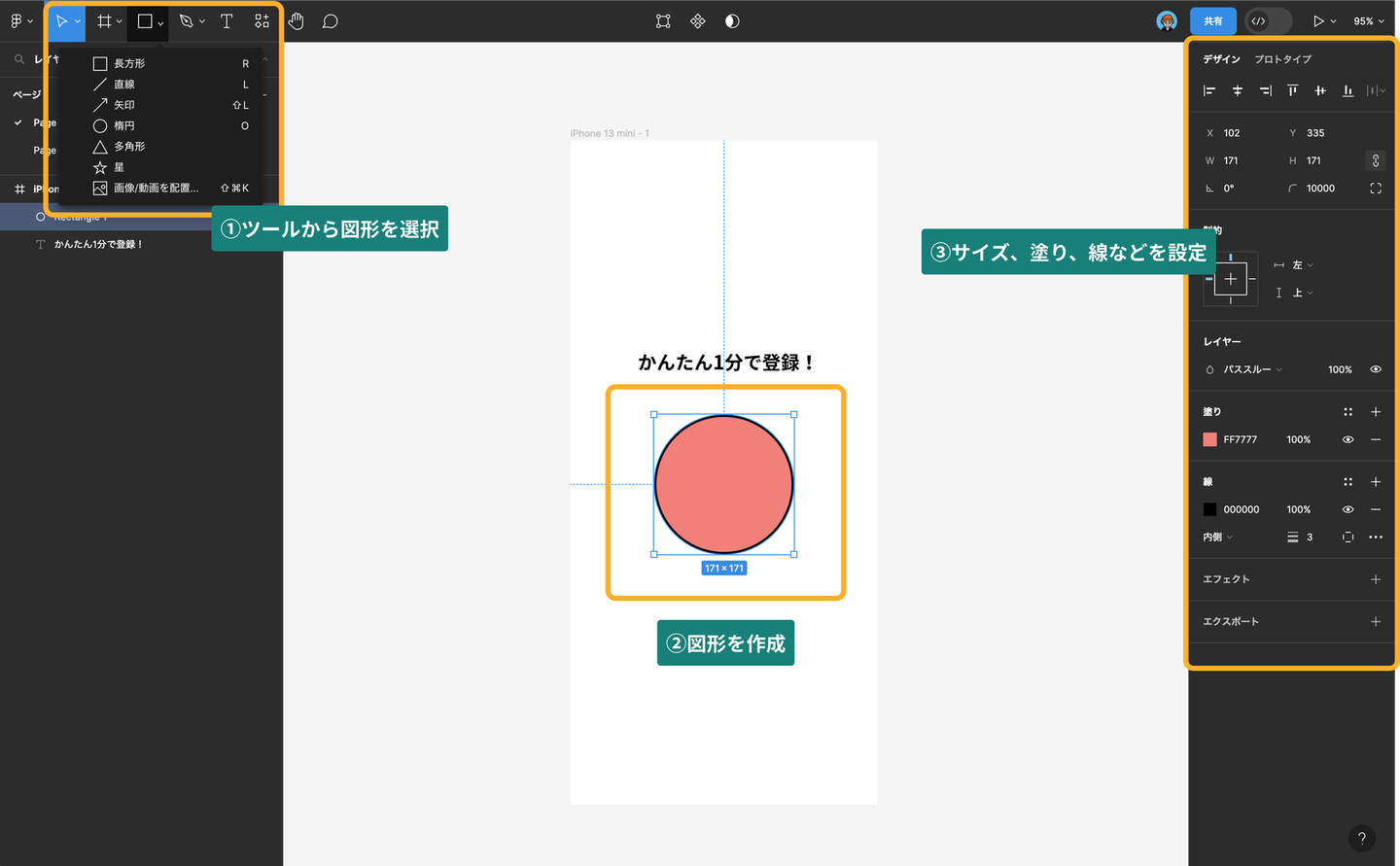Click the dark mode contrast icon
This screenshot has width=1400, height=866.
[x=732, y=21]
